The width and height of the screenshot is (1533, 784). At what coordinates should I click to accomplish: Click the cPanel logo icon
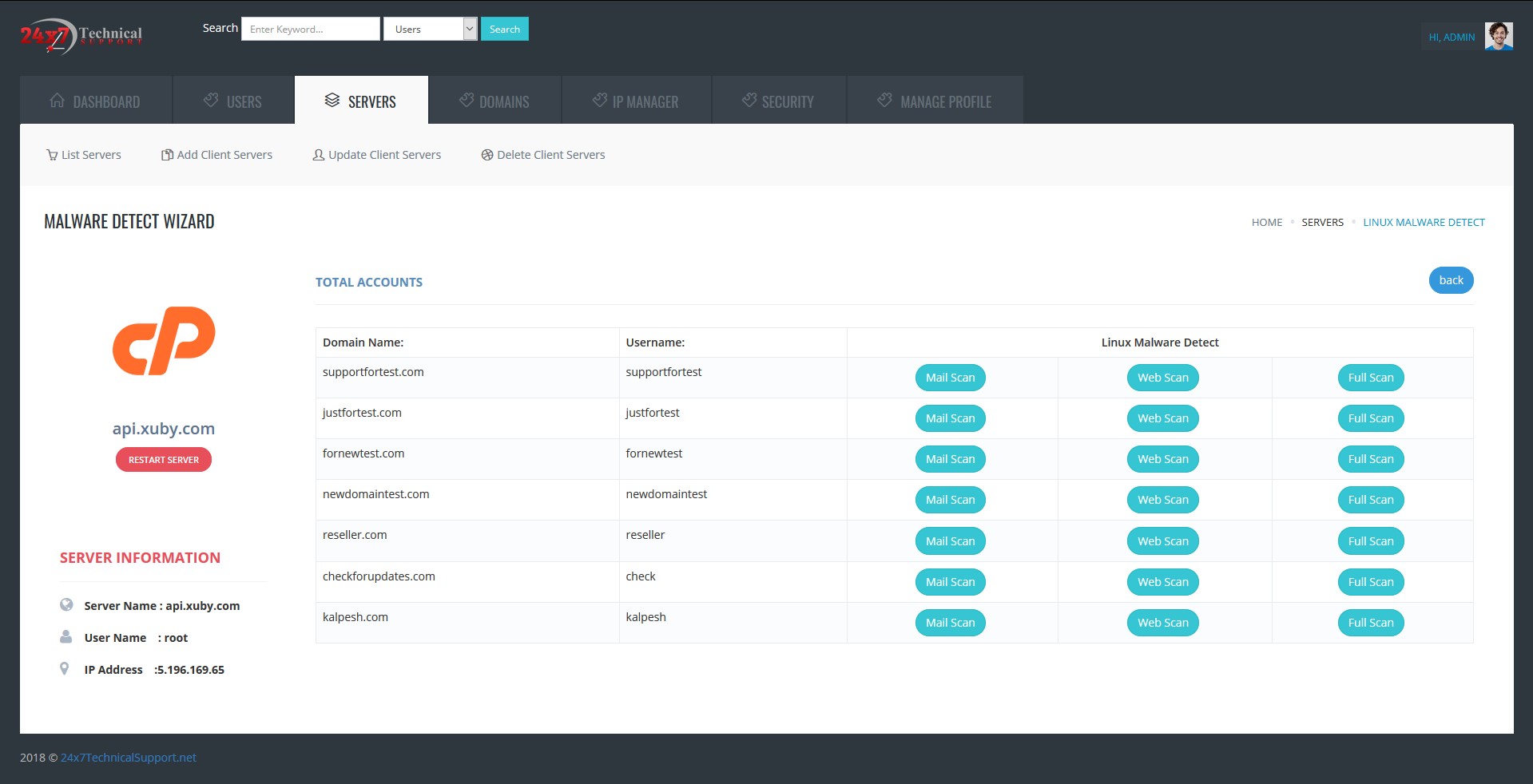164,341
